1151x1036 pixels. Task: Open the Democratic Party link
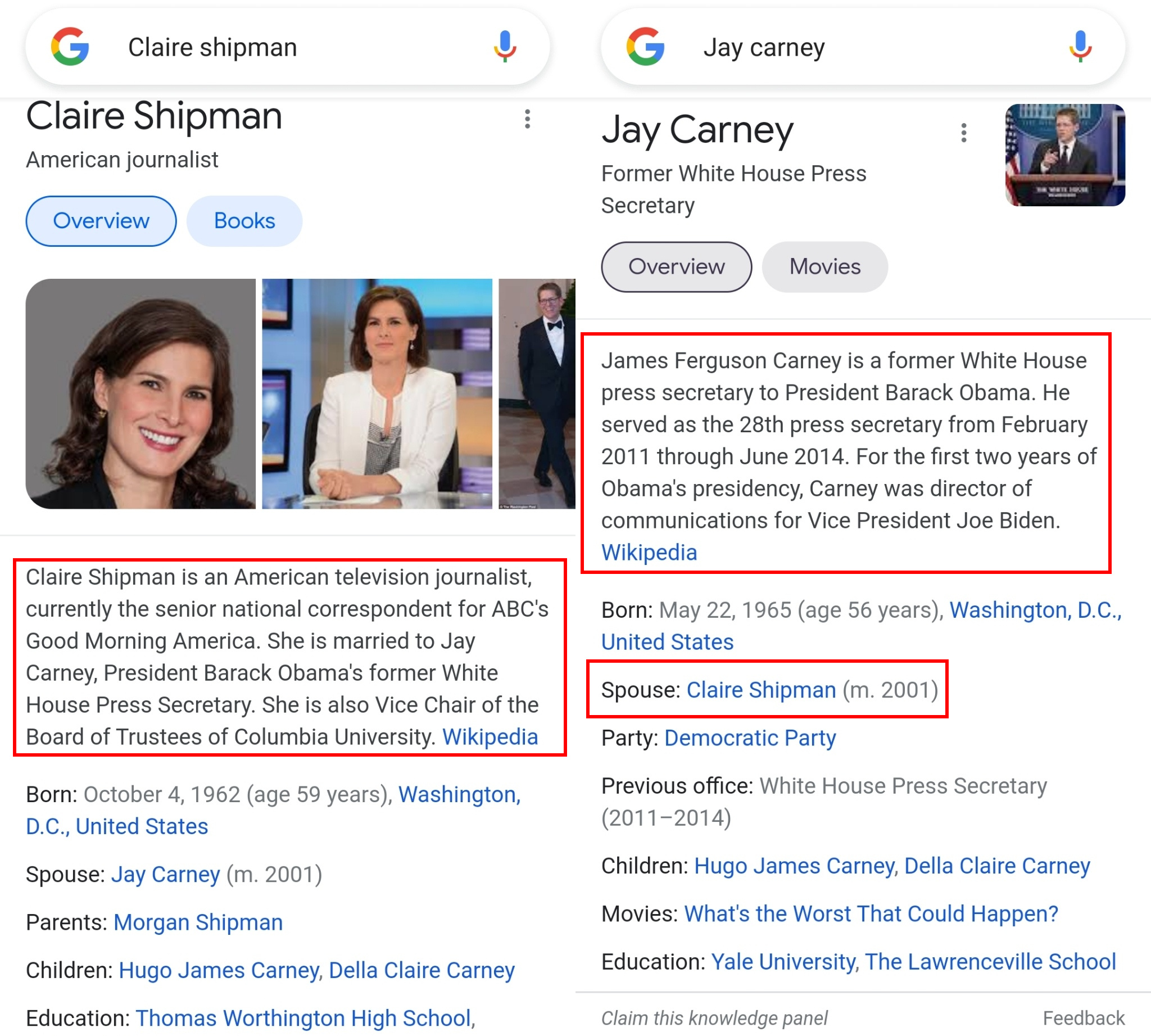pyautogui.click(x=750, y=738)
